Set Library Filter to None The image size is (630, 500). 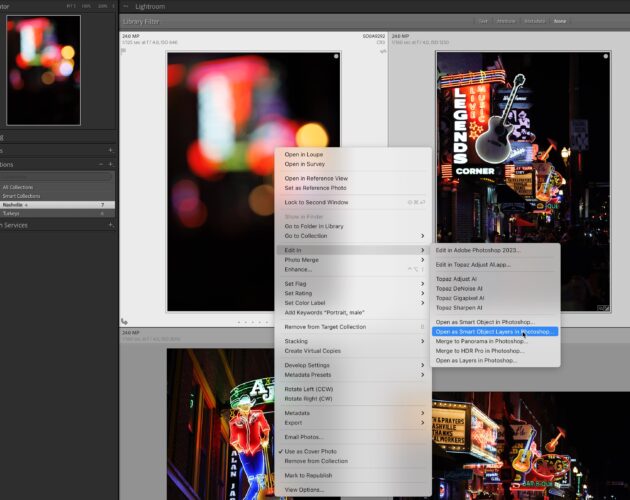point(560,21)
